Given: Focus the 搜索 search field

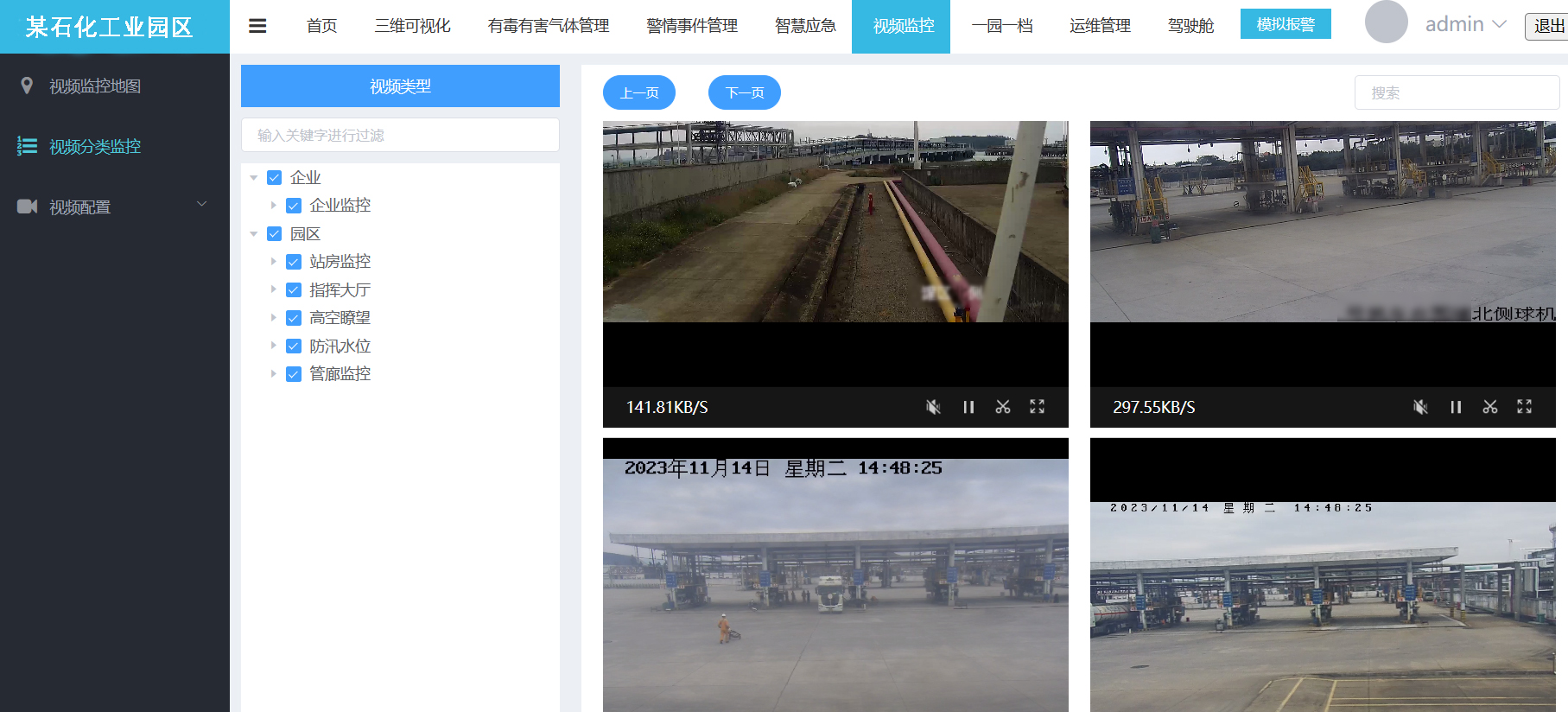Looking at the screenshot, I should tap(1457, 92).
